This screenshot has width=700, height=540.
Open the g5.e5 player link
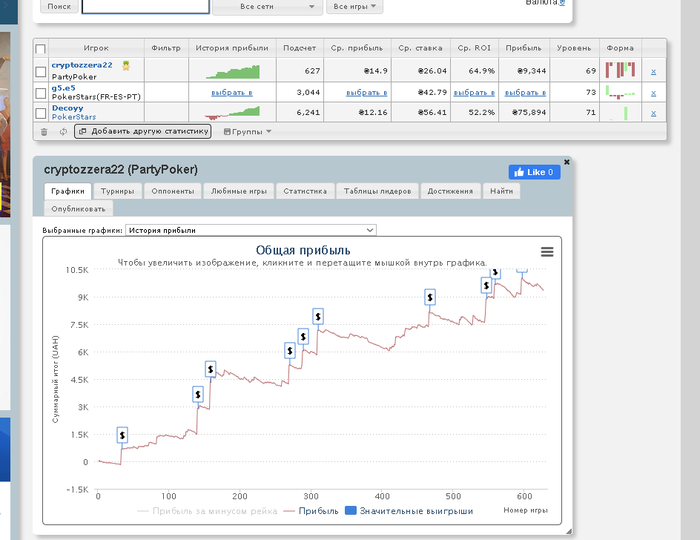pyautogui.click(x=63, y=88)
